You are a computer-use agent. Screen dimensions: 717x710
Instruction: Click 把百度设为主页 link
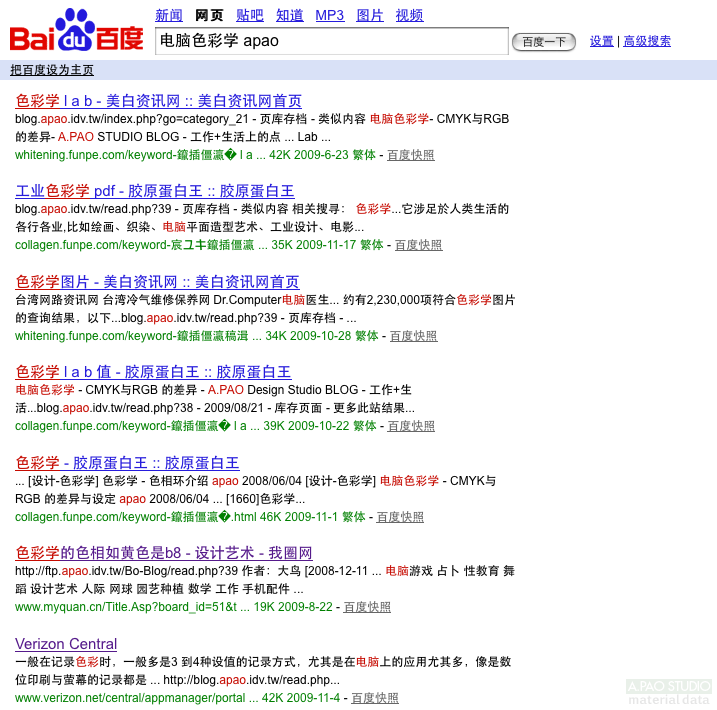[x=52, y=70]
